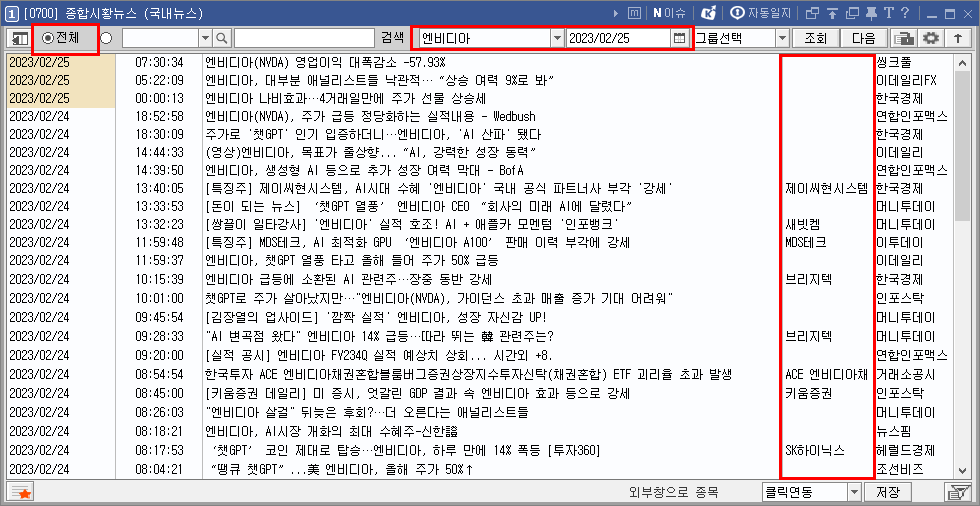
Task: Click the 다음 button
Action: [863, 38]
